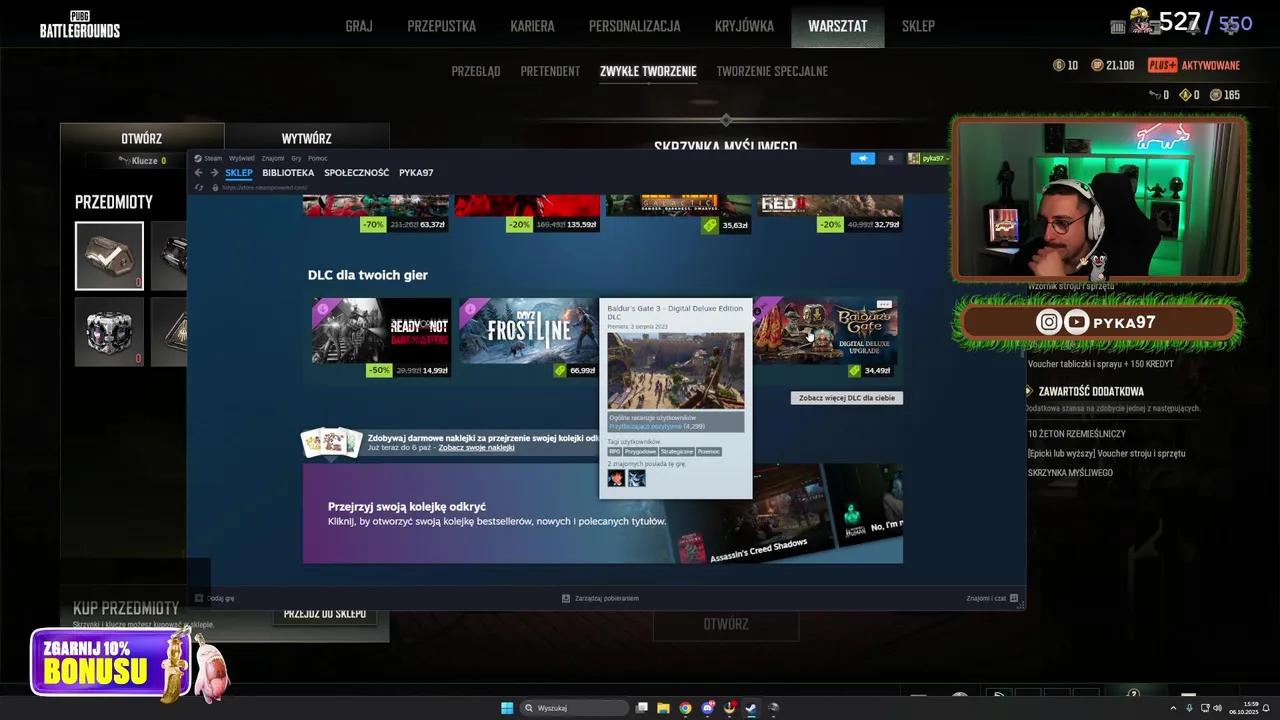Open the Przejrzyj swoją kolejkę odkryć banner

click(603, 513)
